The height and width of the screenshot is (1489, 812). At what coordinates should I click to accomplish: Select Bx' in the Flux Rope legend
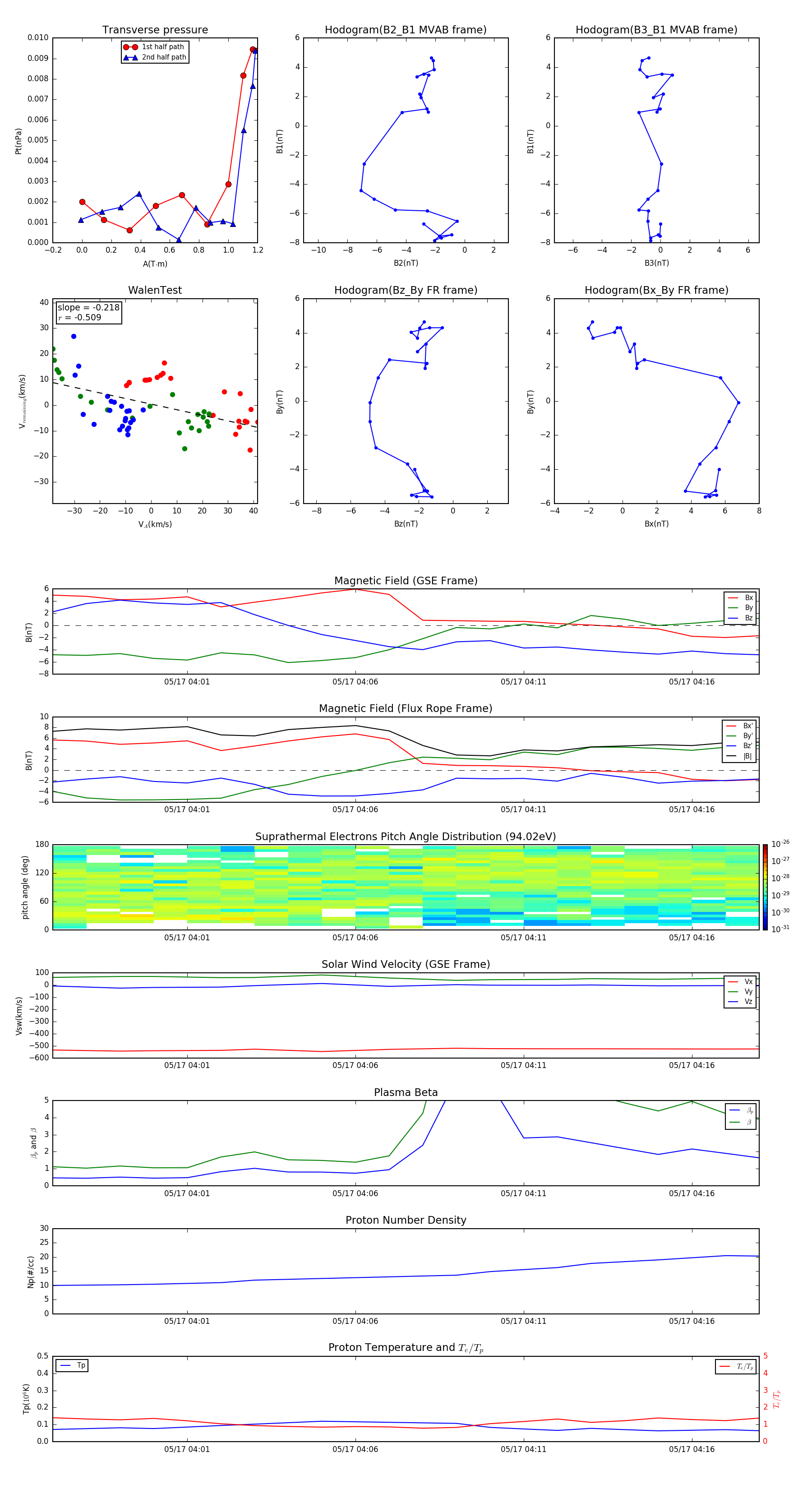click(x=739, y=726)
